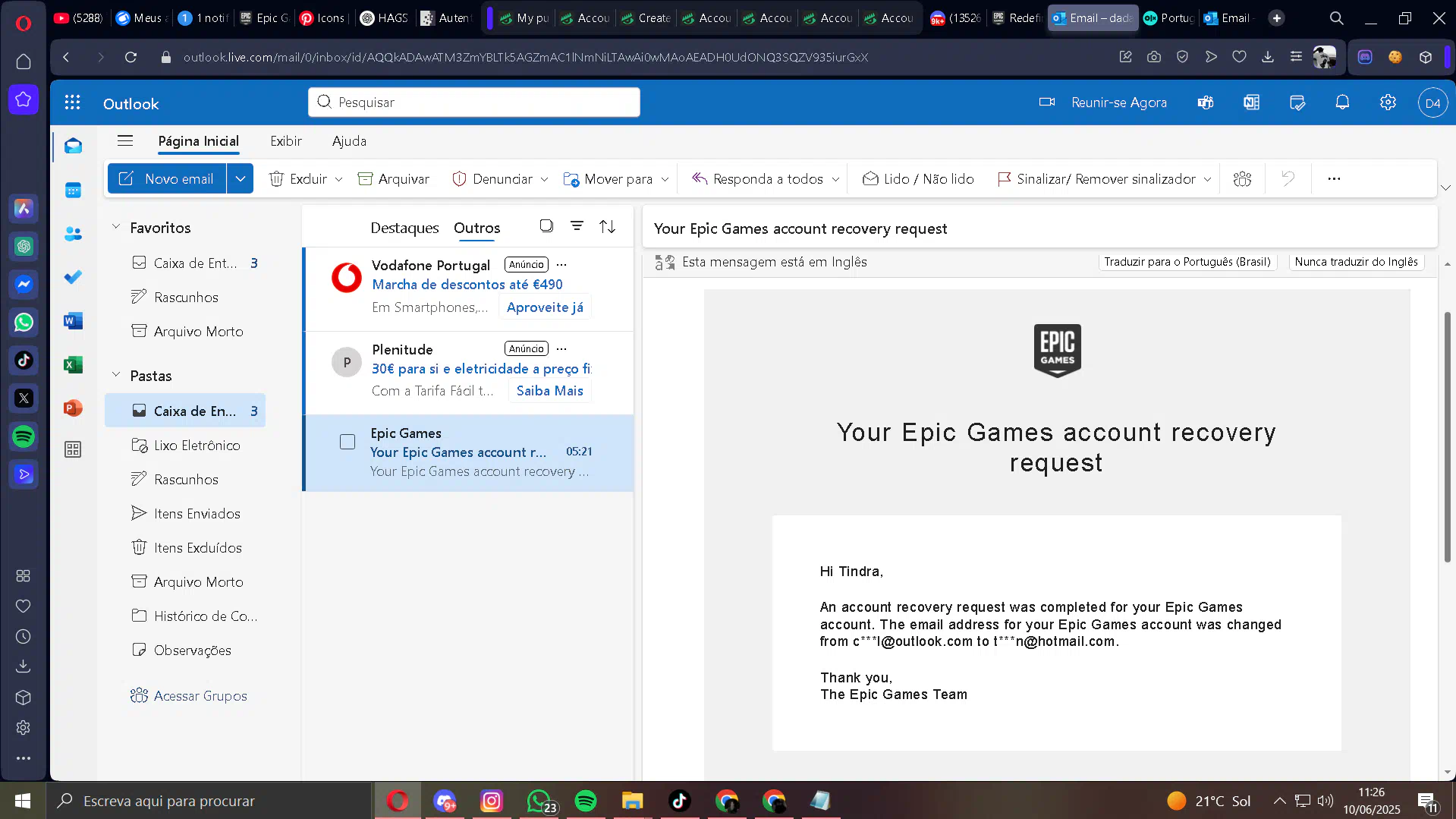This screenshot has height=819, width=1456.
Task: Open Sinalizar dropdown arrow
Action: click(1207, 179)
